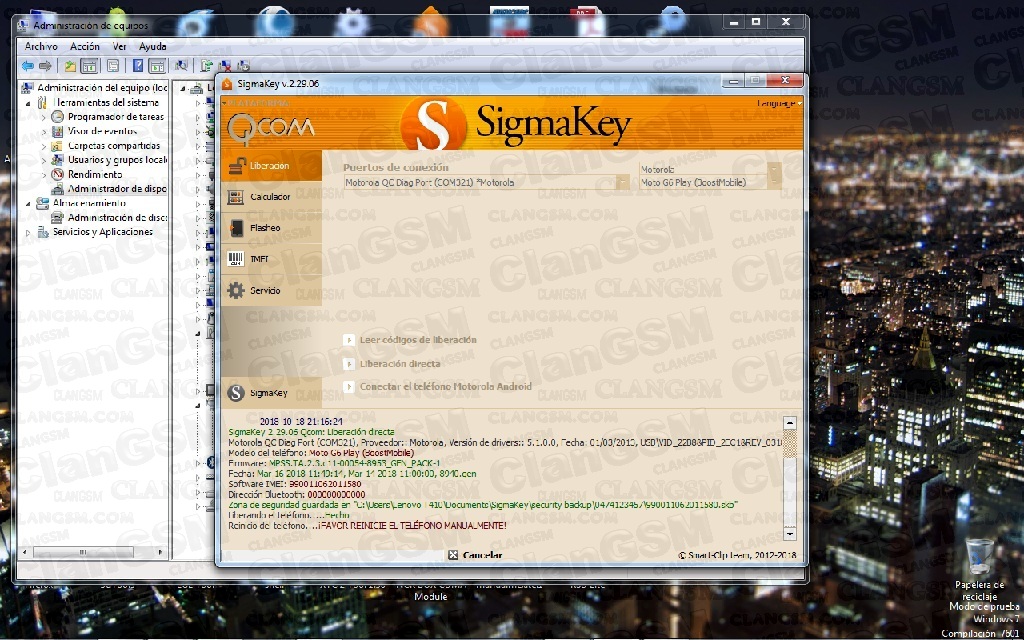Select the SigmaKey item at sidebar bottom
Image resolution: width=1024 pixels, height=640 pixels.
(x=271, y=393)
